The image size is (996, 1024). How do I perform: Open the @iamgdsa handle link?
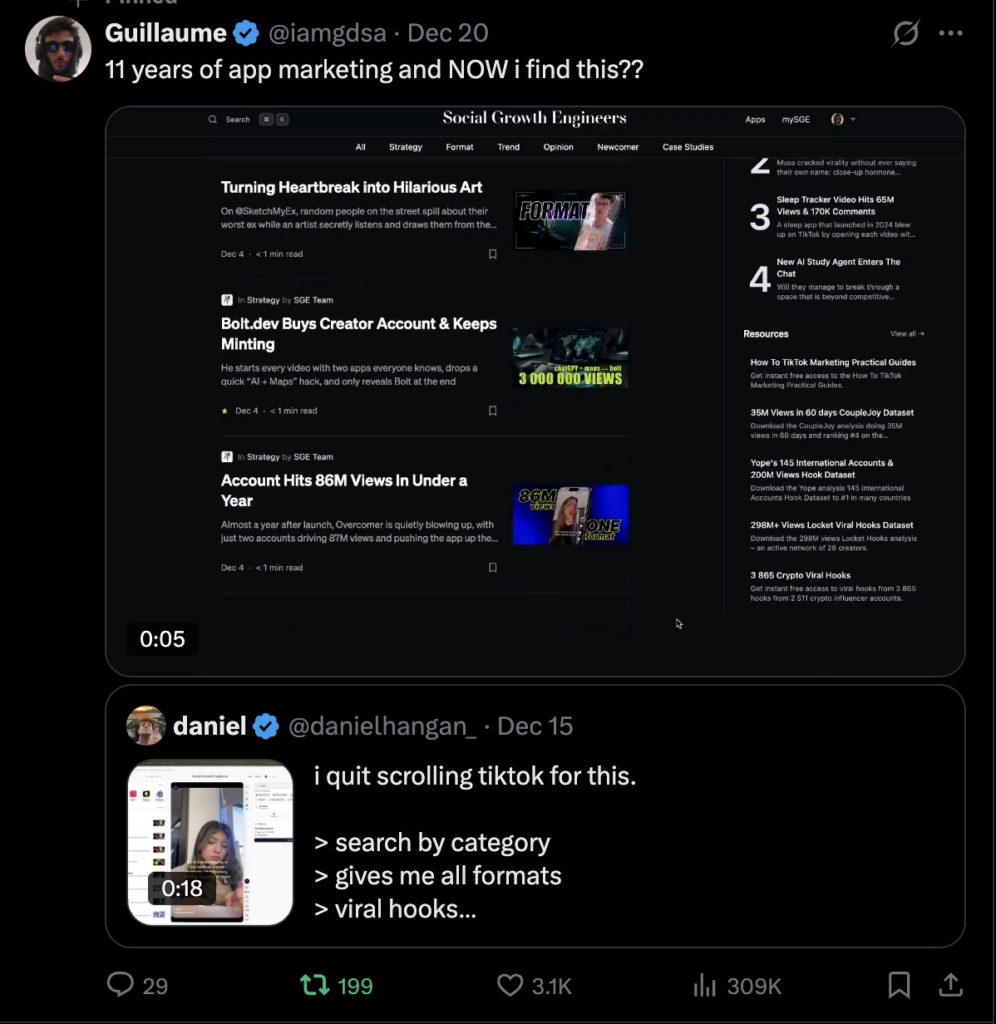327,33
